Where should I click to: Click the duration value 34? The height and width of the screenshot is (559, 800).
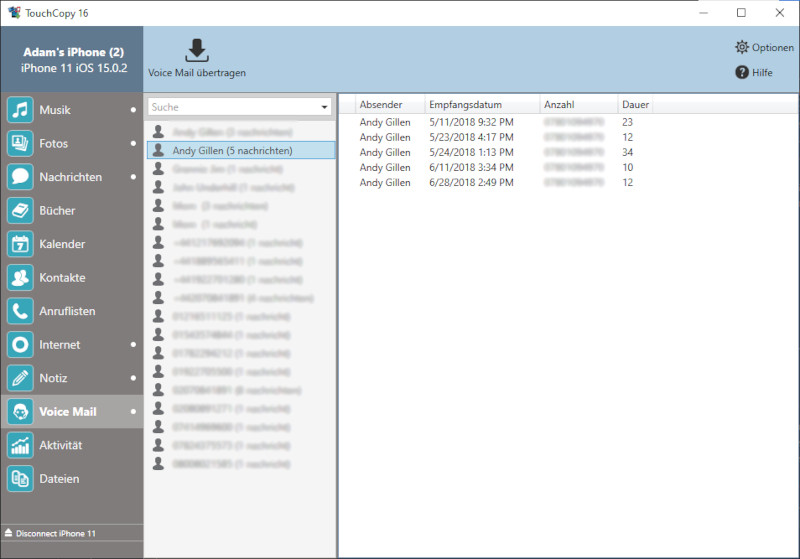click(628, 152)
